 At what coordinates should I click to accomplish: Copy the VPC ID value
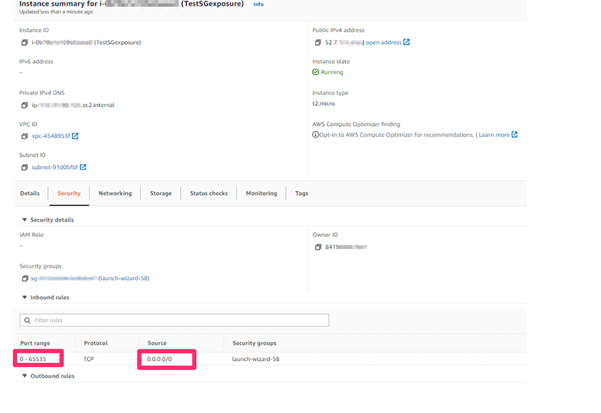click(x=24, y=136)
